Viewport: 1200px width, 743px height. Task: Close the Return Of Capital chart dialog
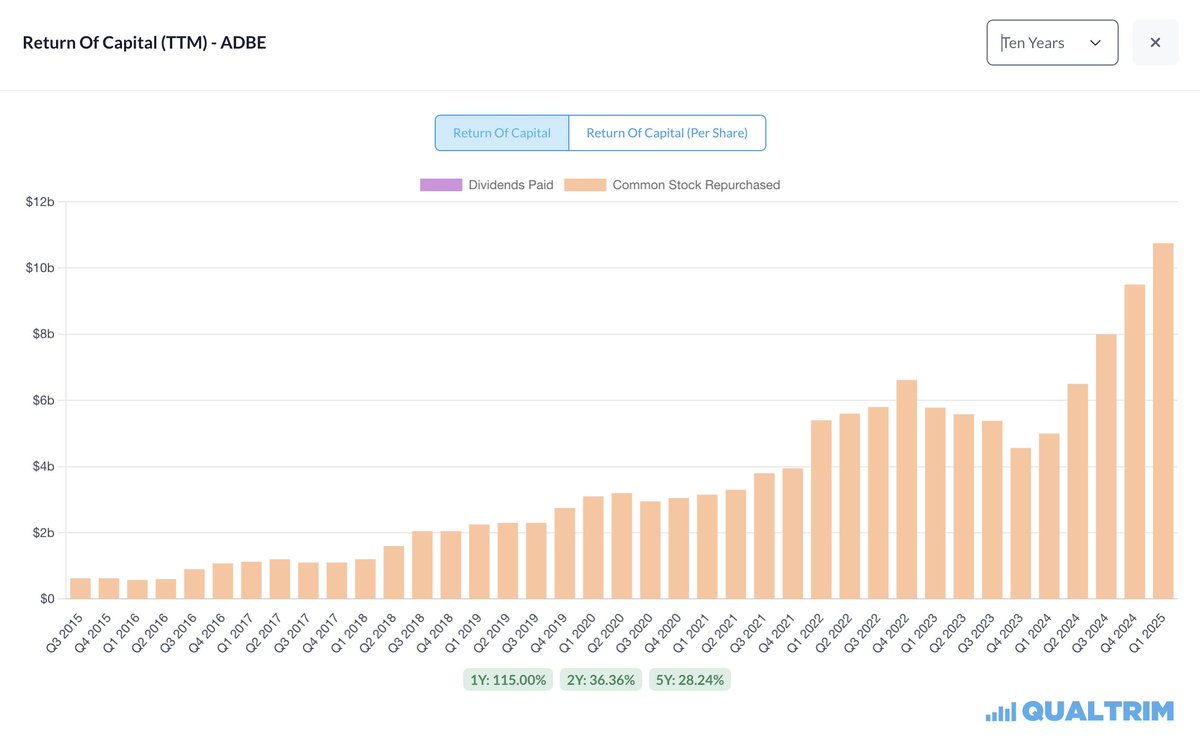pyautogui.click(x=1155, y=43)
